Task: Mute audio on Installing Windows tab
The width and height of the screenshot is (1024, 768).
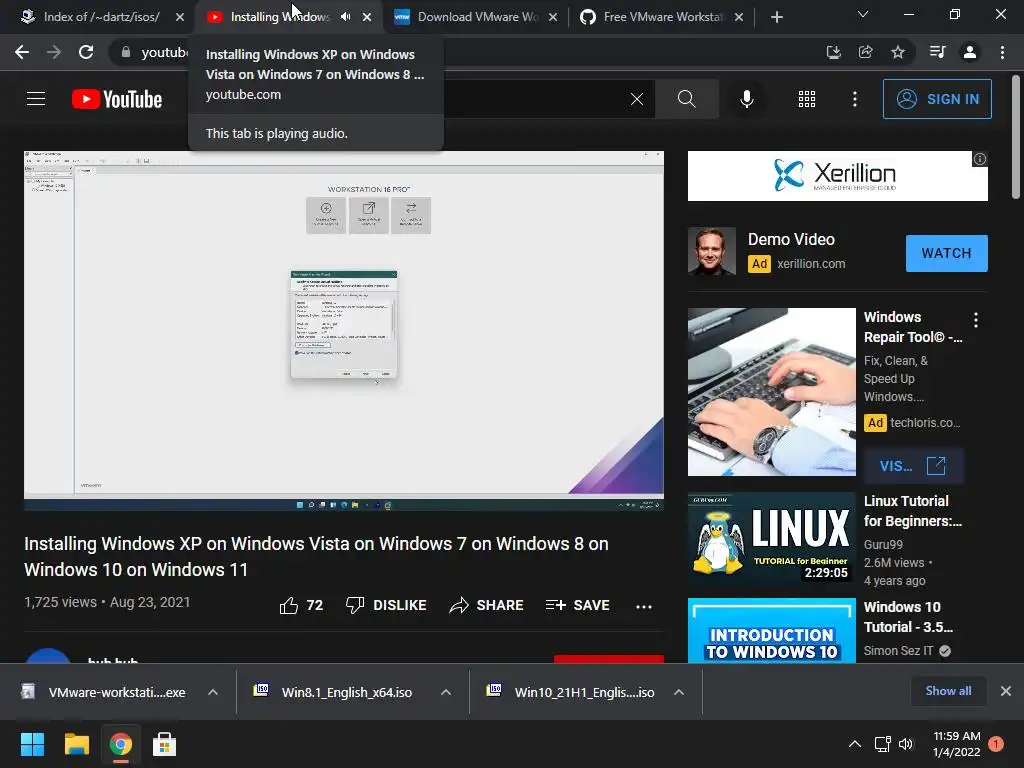Action: 346,17
